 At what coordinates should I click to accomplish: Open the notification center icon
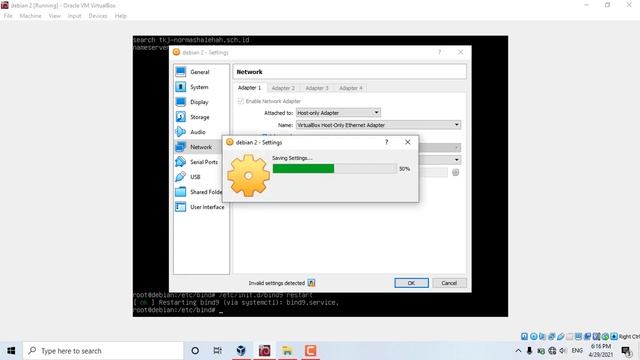pos(626,351)
